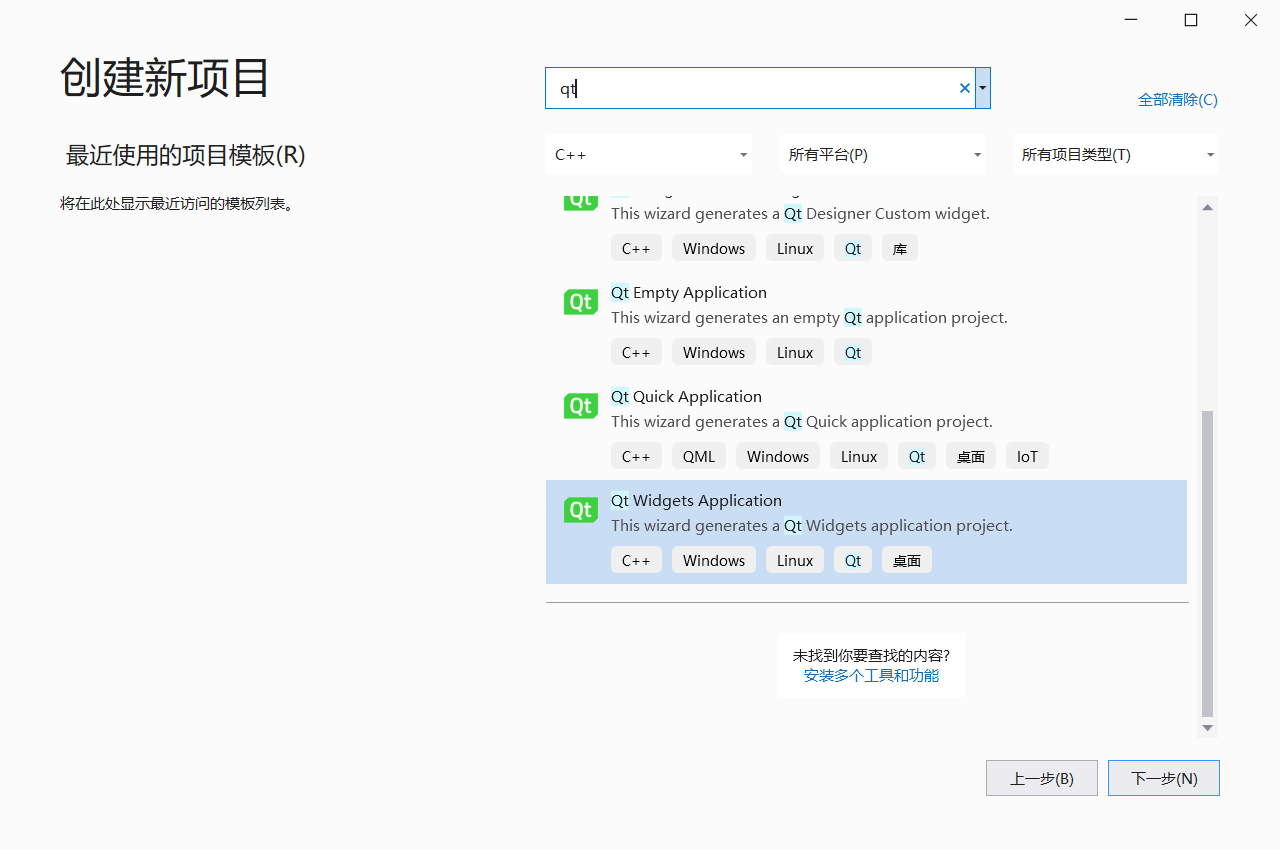Image resolution: width=1280 pixels, height=850 pixels.
Task: Click description 'This wizard generates an empty Qt application project.'
Action: click(x=809, y=318)
